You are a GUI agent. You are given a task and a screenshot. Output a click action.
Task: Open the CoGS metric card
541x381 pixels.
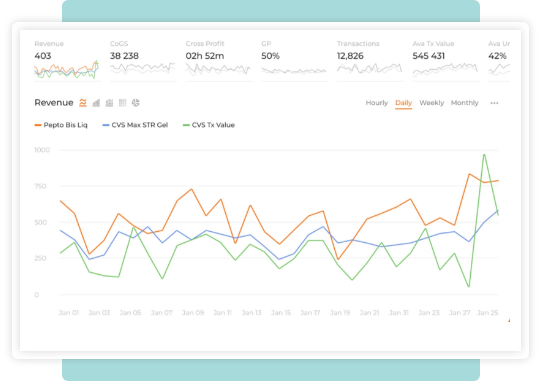tap(143, 61)
